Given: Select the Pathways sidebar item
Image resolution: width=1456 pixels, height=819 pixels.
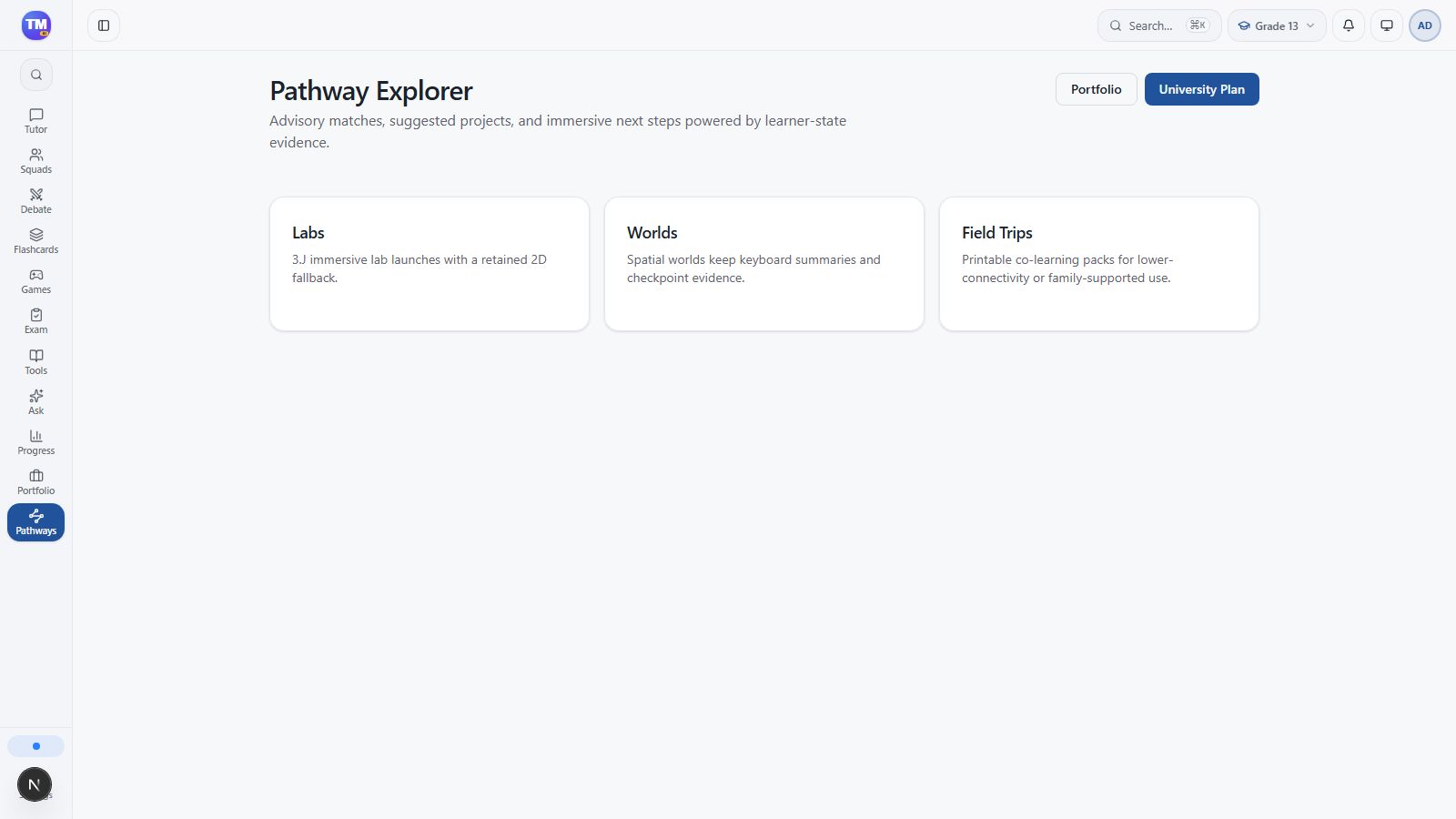Looking at the screenshot, I should pyautogui.click(x=35, y=522).
